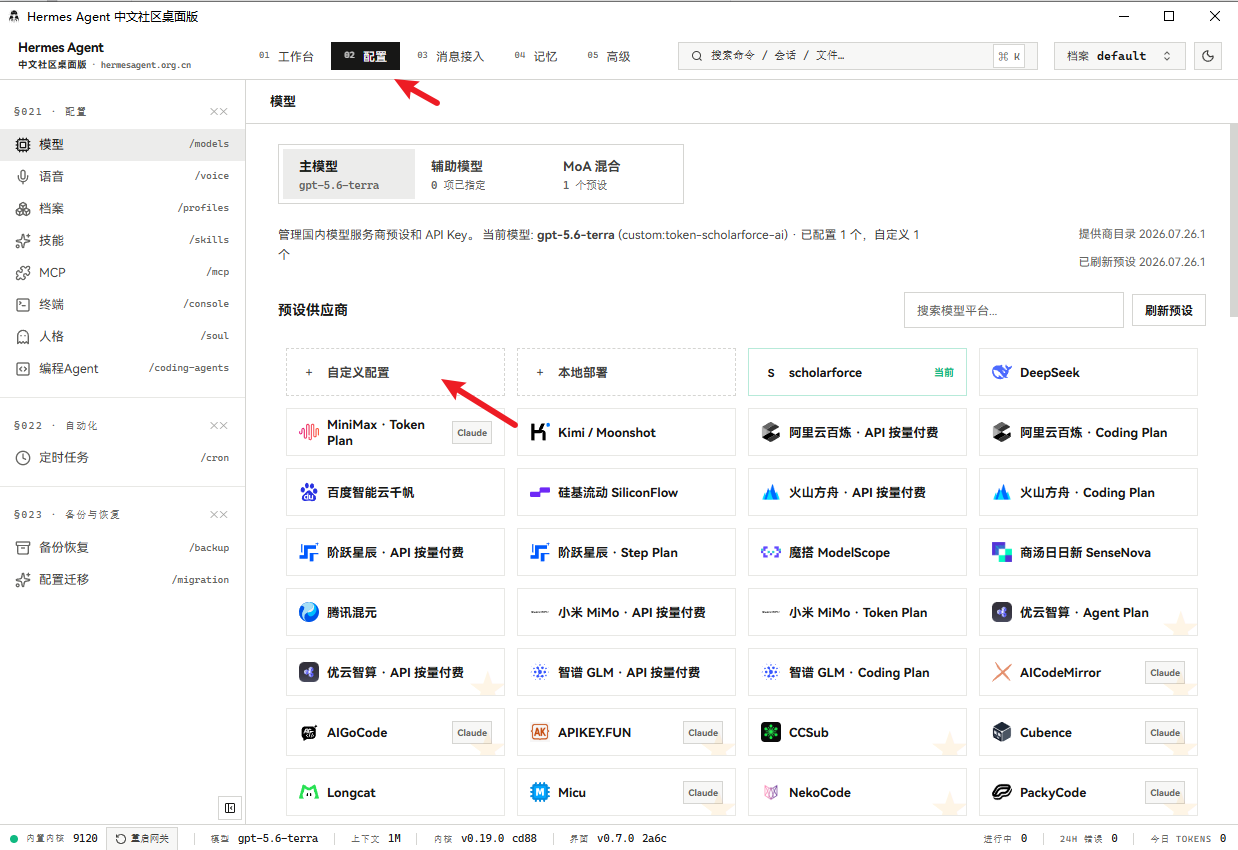Switch to the 高级 tab
The width and height of the screenshot is (1238, 850).
pos(609,56)
